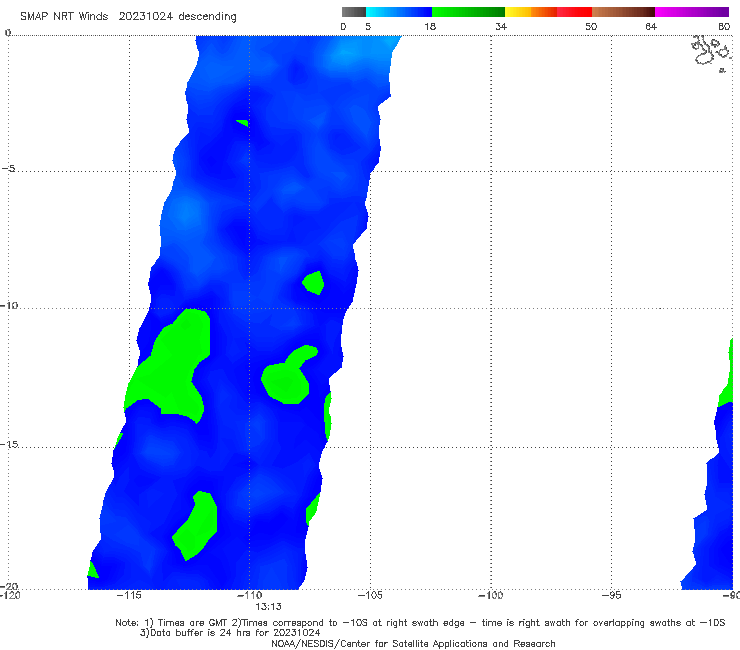740x650 pixels.
Task: Click the colorbar label '50'
Action: click(591, 26)
